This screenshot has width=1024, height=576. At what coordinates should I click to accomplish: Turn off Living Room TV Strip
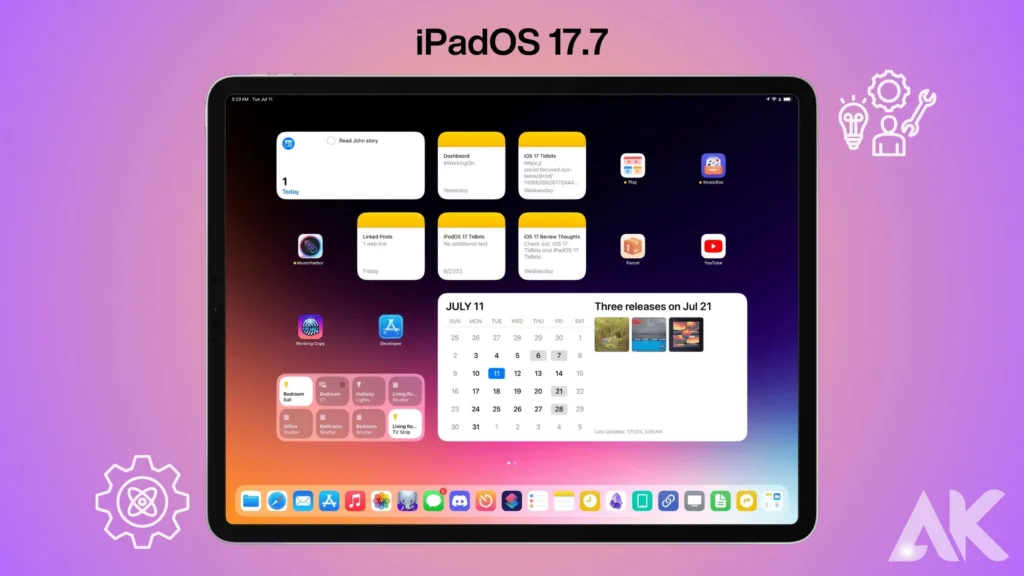pos(404,424)
